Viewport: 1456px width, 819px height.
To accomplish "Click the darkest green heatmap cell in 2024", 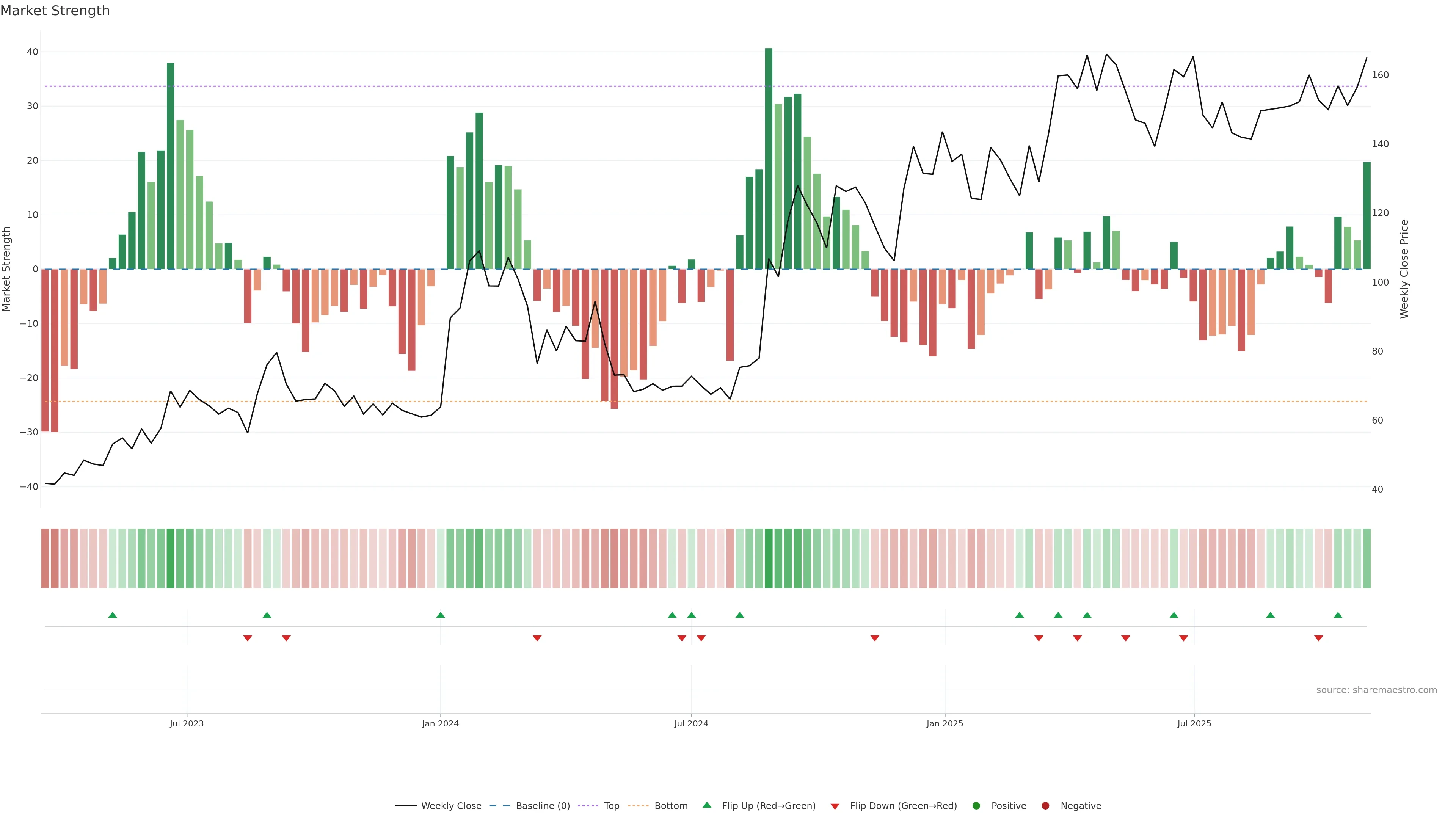I will pos(769,559).
